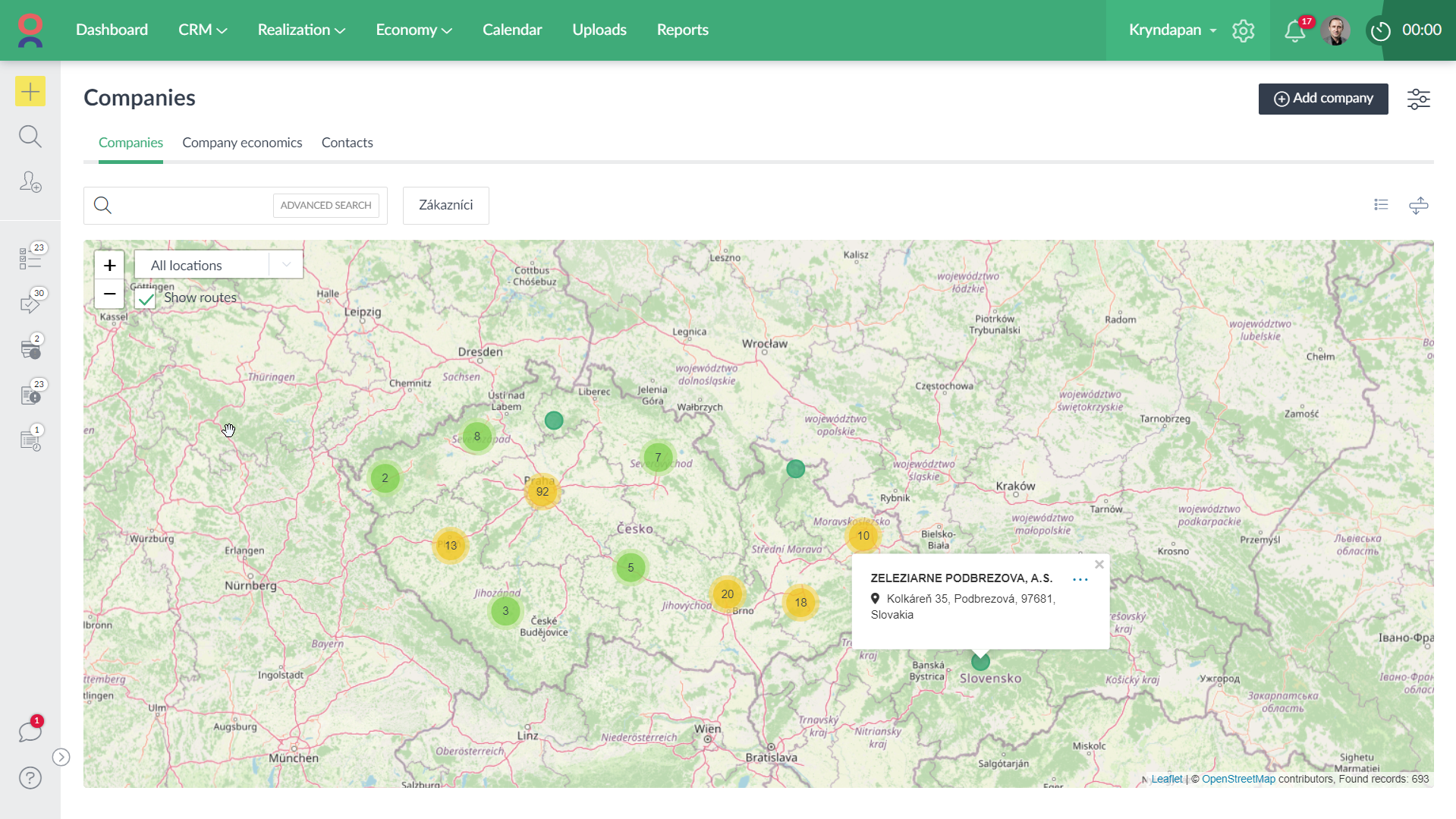The width and height of the screenshot is (1456, 819).
Task: Click the add contact person icon
Action: [x=30, y=182]
